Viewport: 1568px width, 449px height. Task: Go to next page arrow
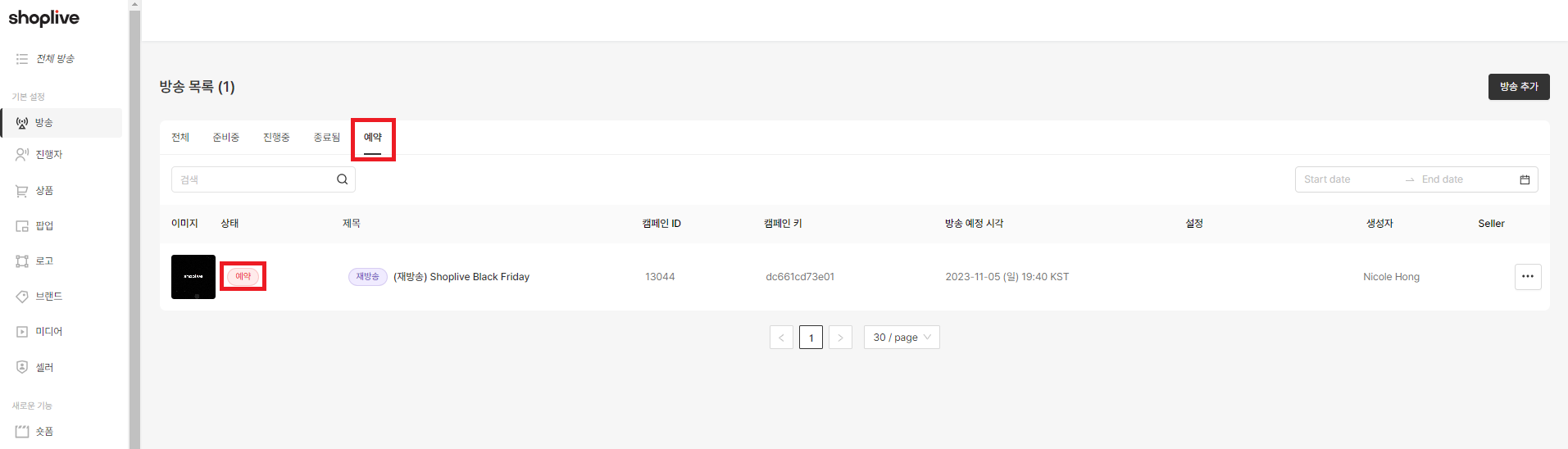pos(840,338)
